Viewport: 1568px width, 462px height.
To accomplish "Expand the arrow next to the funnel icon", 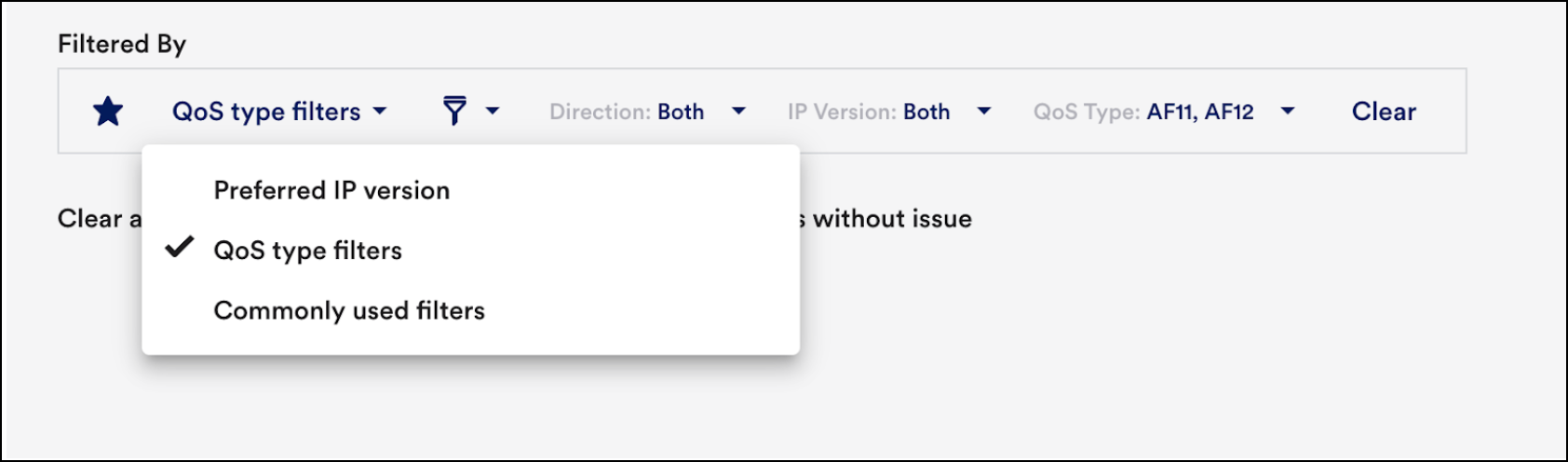I will pos(493,111).
